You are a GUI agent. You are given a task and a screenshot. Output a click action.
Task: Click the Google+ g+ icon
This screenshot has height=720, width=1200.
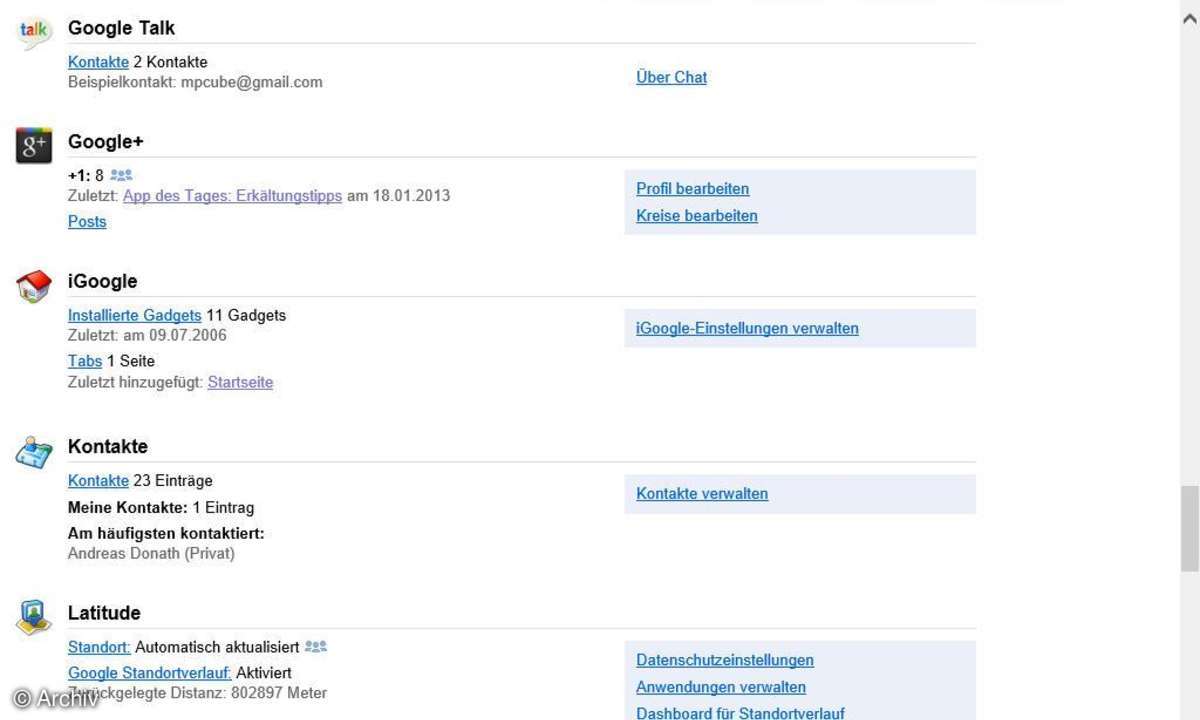34,146
